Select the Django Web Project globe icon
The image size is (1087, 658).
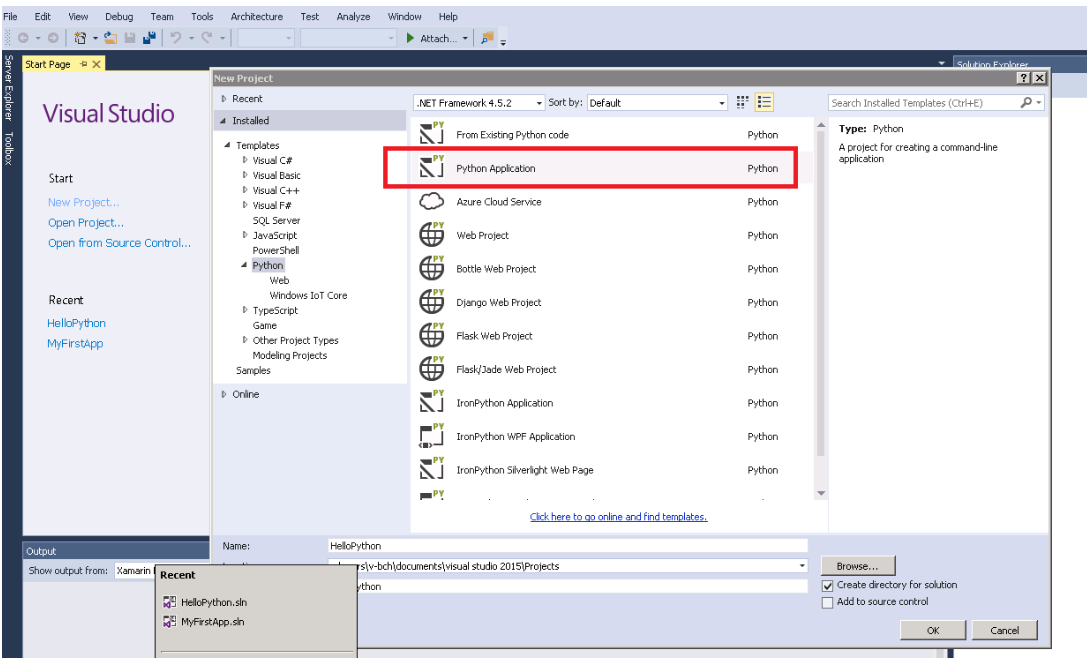pos(431,302)
